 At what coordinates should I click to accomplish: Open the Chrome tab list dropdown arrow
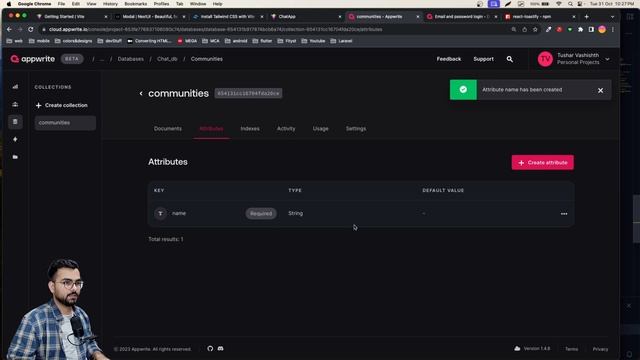[x=612, y=17]
